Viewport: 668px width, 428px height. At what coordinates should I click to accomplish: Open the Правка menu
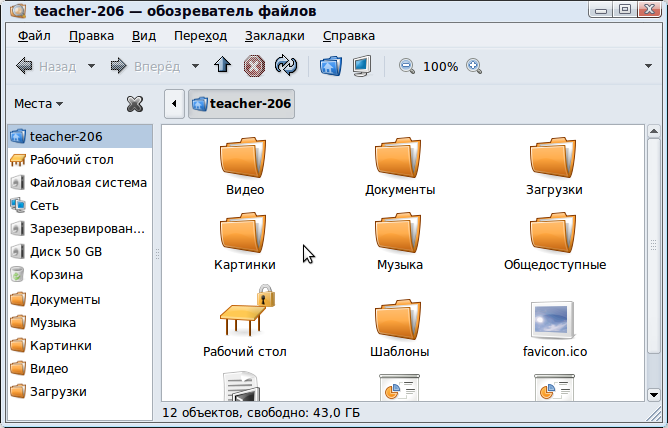click(x=91, y=36)
